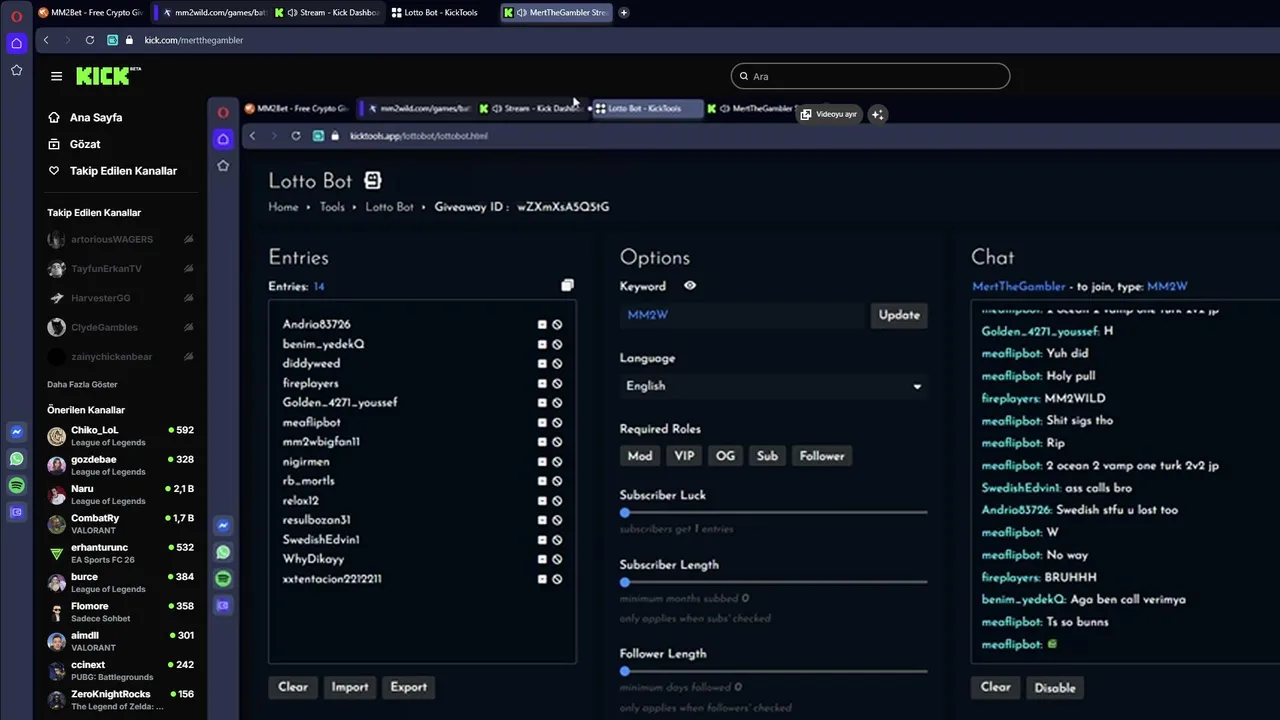This screenshot has height=720, width=1280.
Task: Open bookmarks star icon in outer Opera sidebar
Action: (16, 70)
